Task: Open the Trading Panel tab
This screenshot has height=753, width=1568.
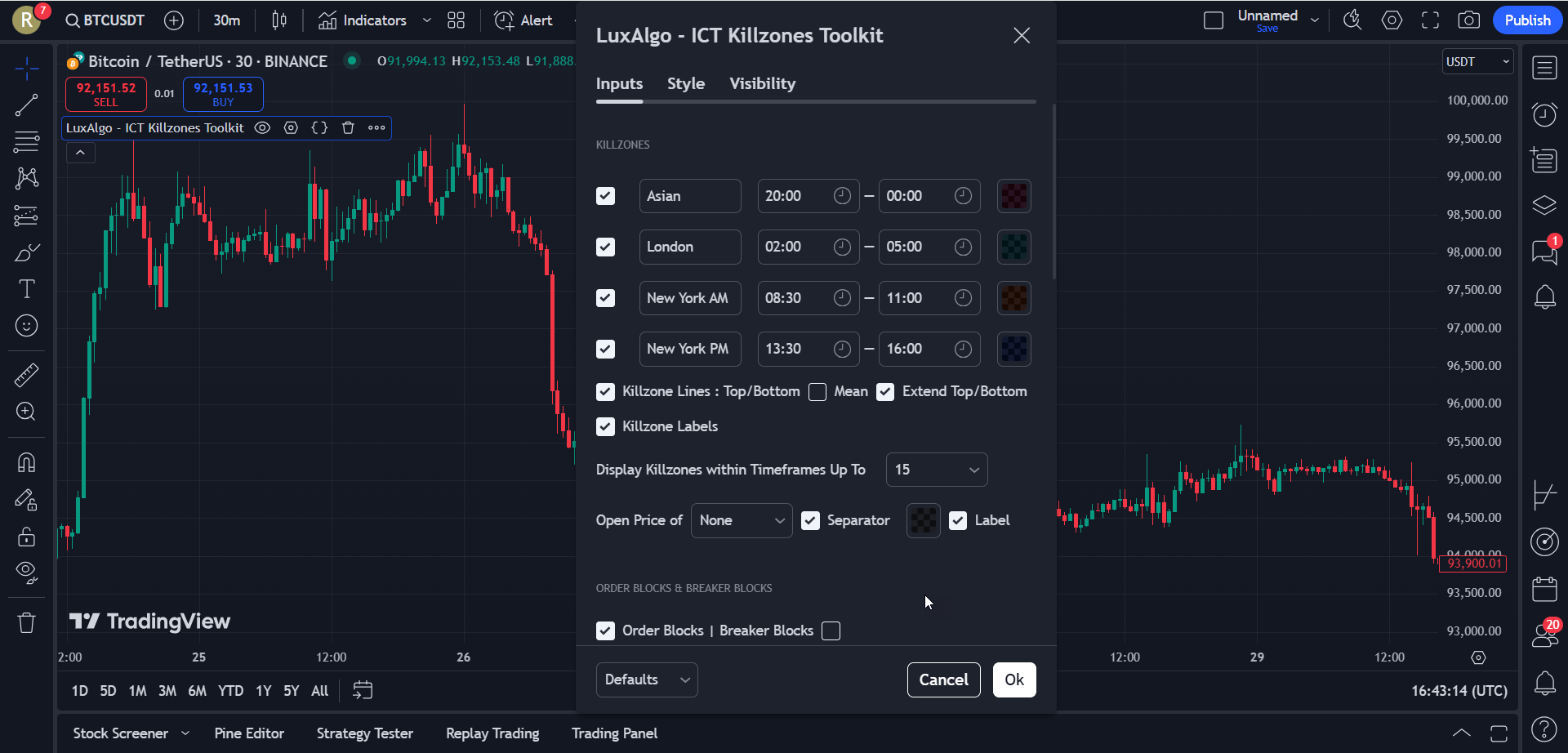Action: 614,733
